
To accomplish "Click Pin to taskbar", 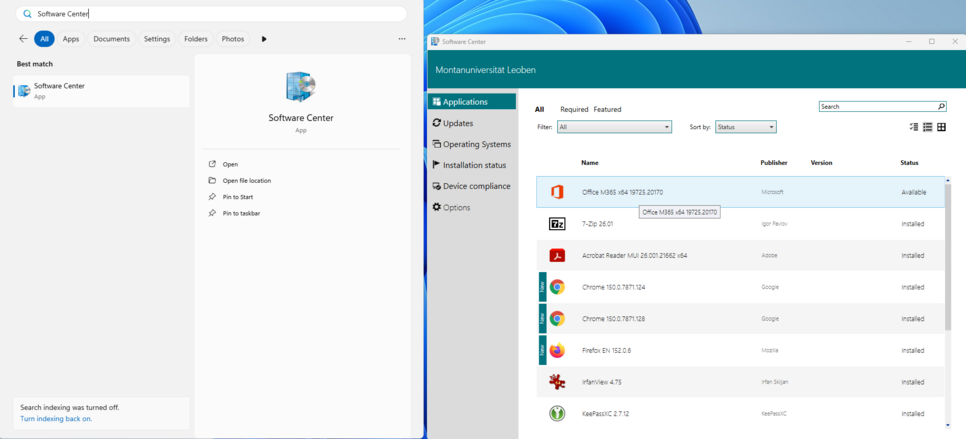I will click(241, 213).
